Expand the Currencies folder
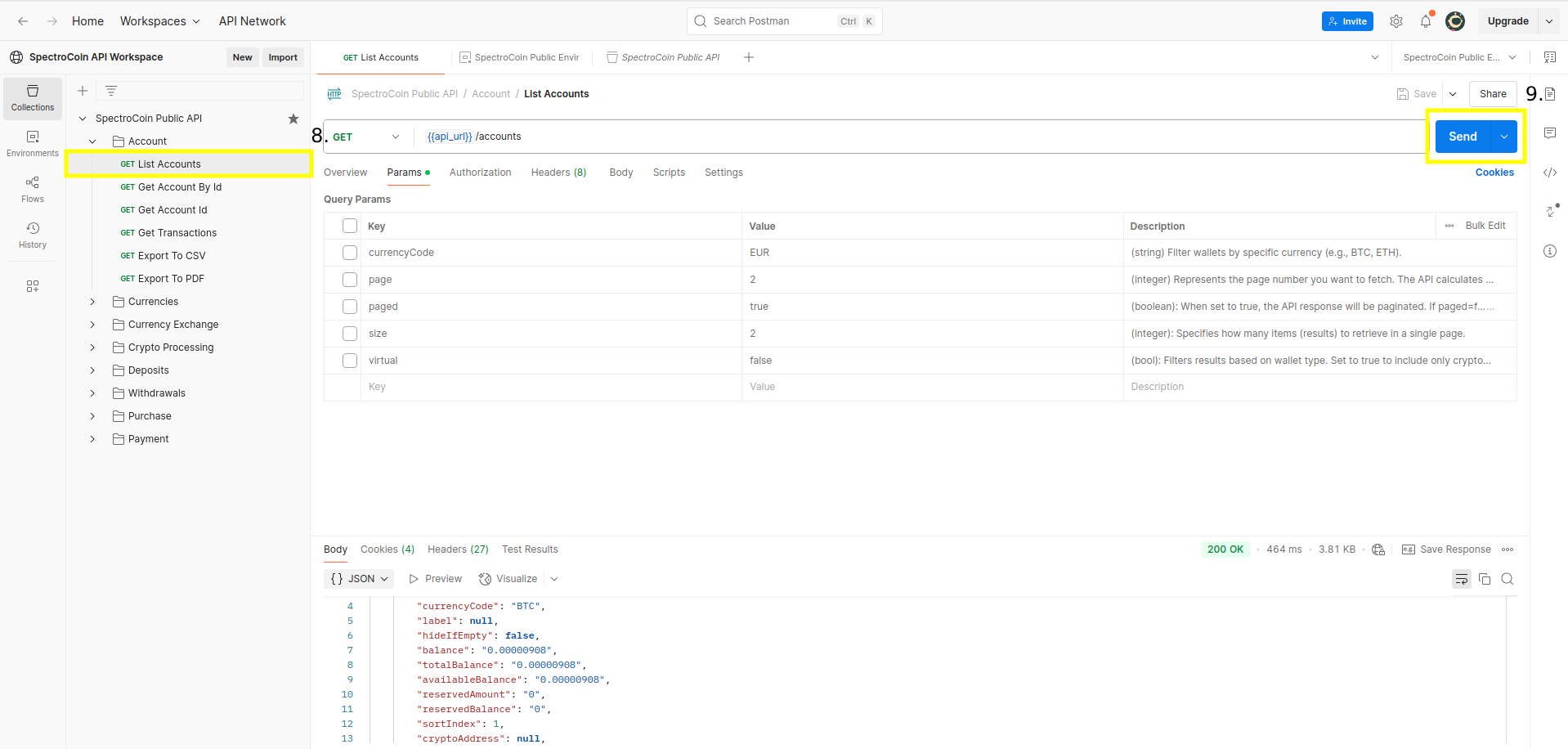 (x=92, y=302)
